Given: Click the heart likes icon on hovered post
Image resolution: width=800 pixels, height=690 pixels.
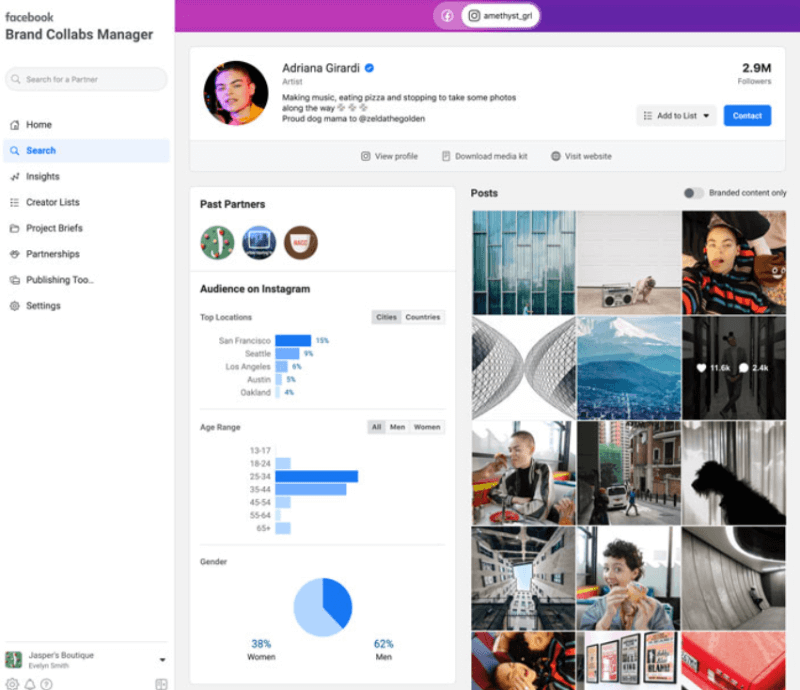Looking at the screenshot, I should coord(702,368).
